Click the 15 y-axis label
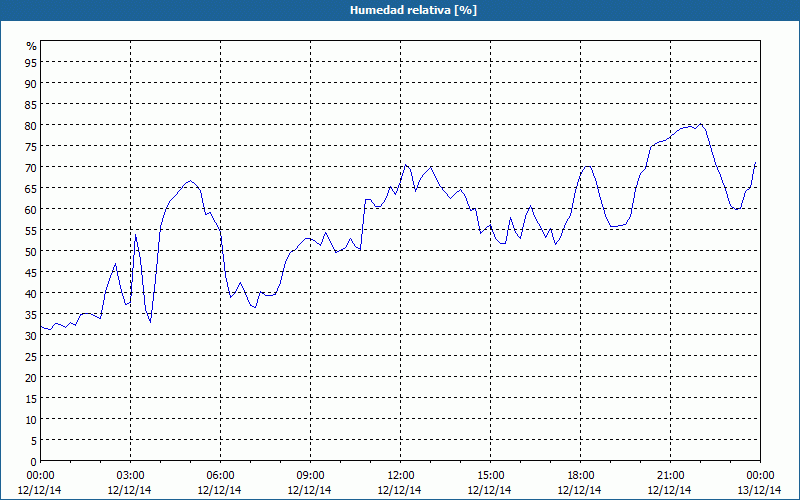800x500 pixels. click(31, 398)
